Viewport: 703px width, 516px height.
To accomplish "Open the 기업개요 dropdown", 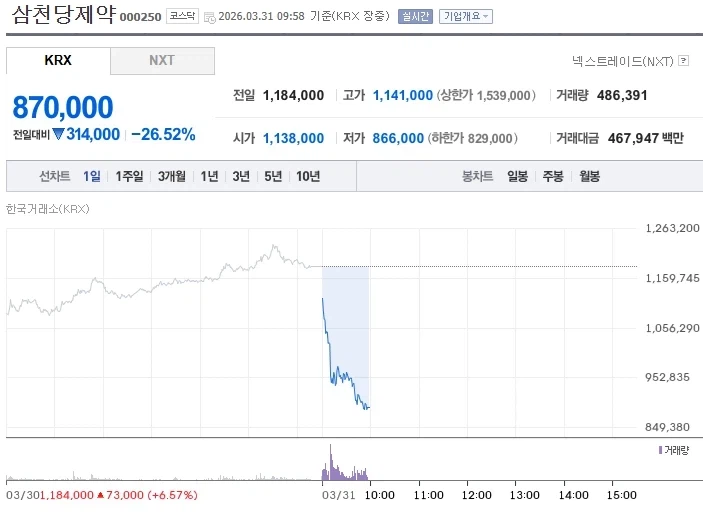I will (x=466, y=17).
